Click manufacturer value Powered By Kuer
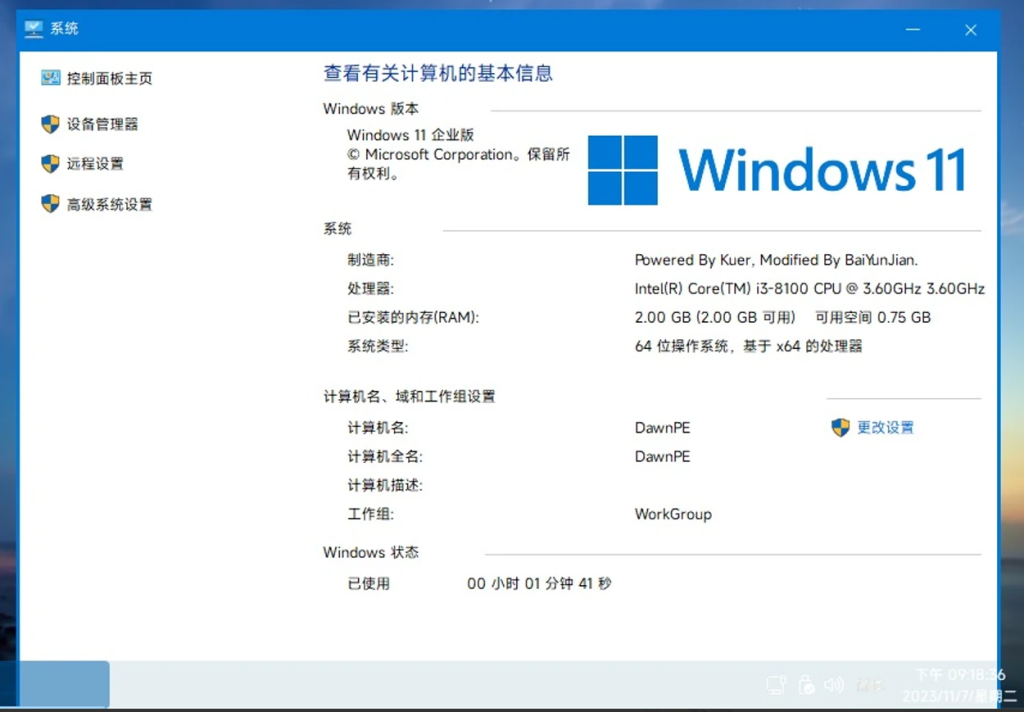This screenshot has width=1024, height=712. [x=776, y=260]
